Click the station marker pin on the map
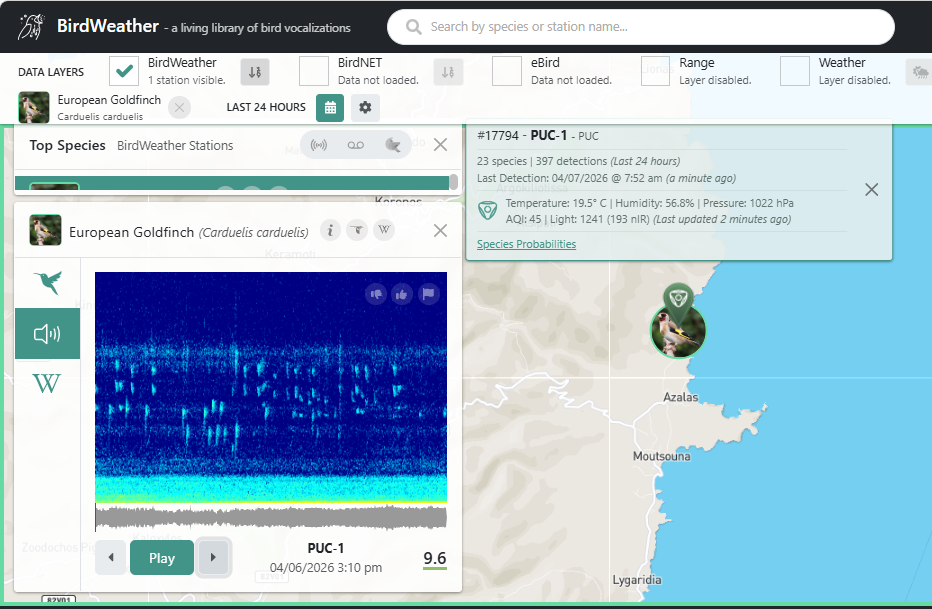Screen dimensions: 932x609 678,298
